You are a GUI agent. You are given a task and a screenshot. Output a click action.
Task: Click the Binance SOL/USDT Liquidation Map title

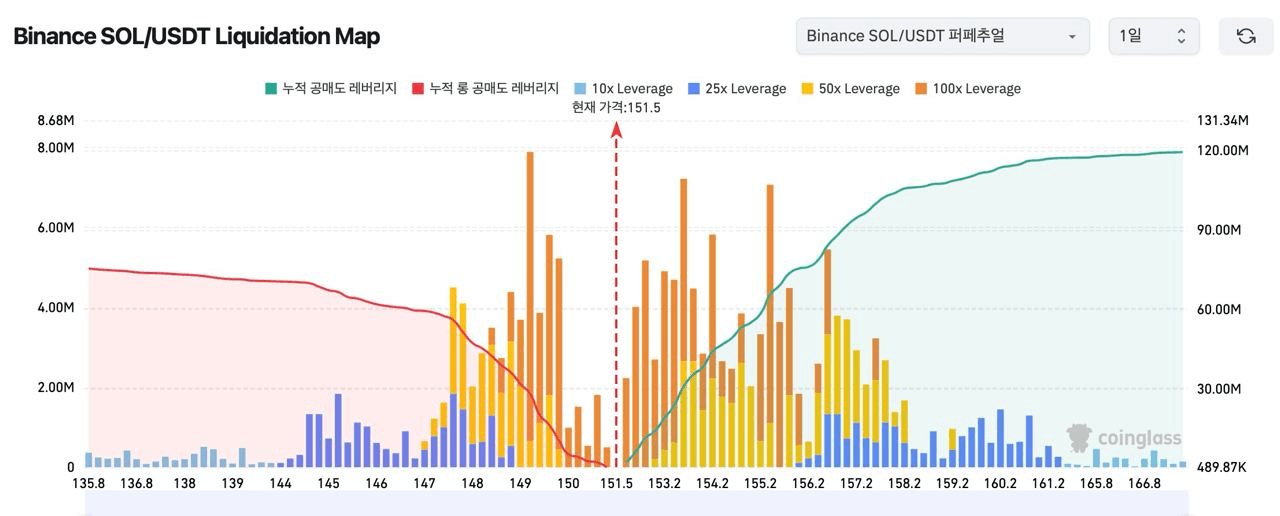pyautogui.click(x=196, y=37)
